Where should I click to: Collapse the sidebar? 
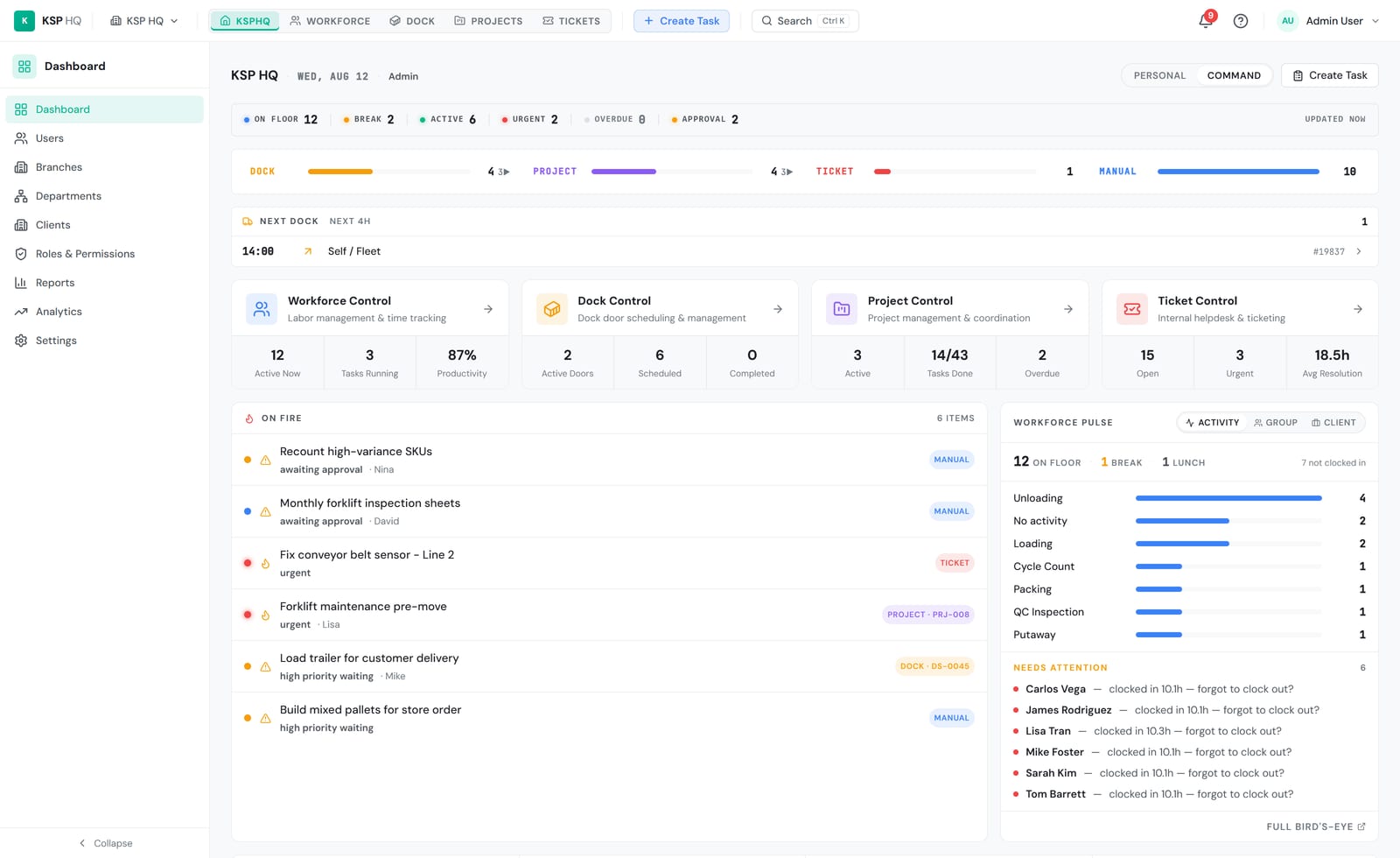(x=105, y=843)
